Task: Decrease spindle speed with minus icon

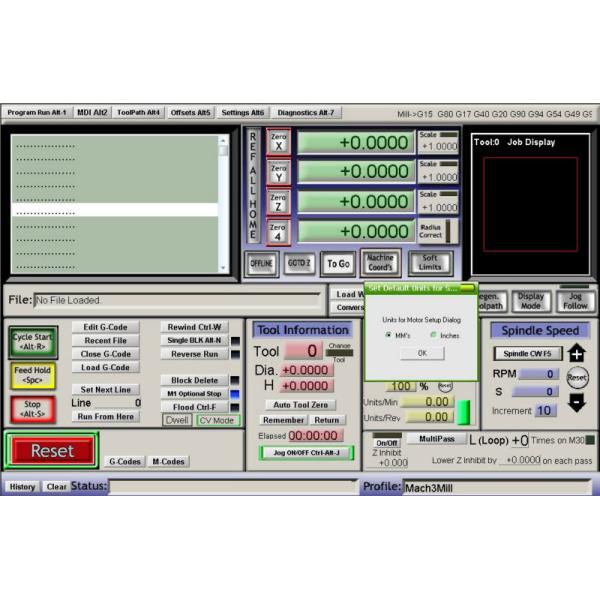Action: tap(576, 402)
